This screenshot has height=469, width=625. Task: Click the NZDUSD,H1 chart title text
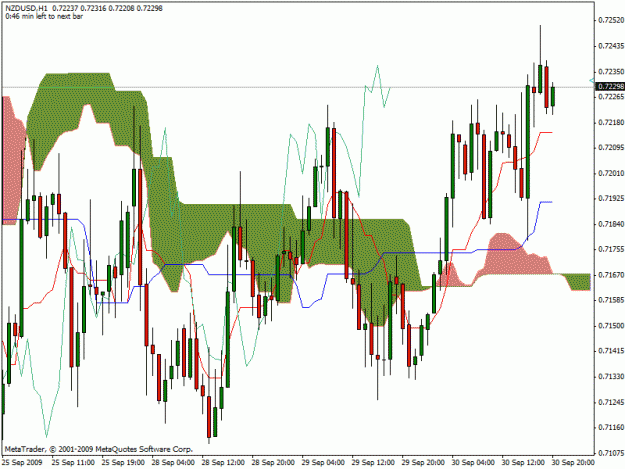[26, 8]
